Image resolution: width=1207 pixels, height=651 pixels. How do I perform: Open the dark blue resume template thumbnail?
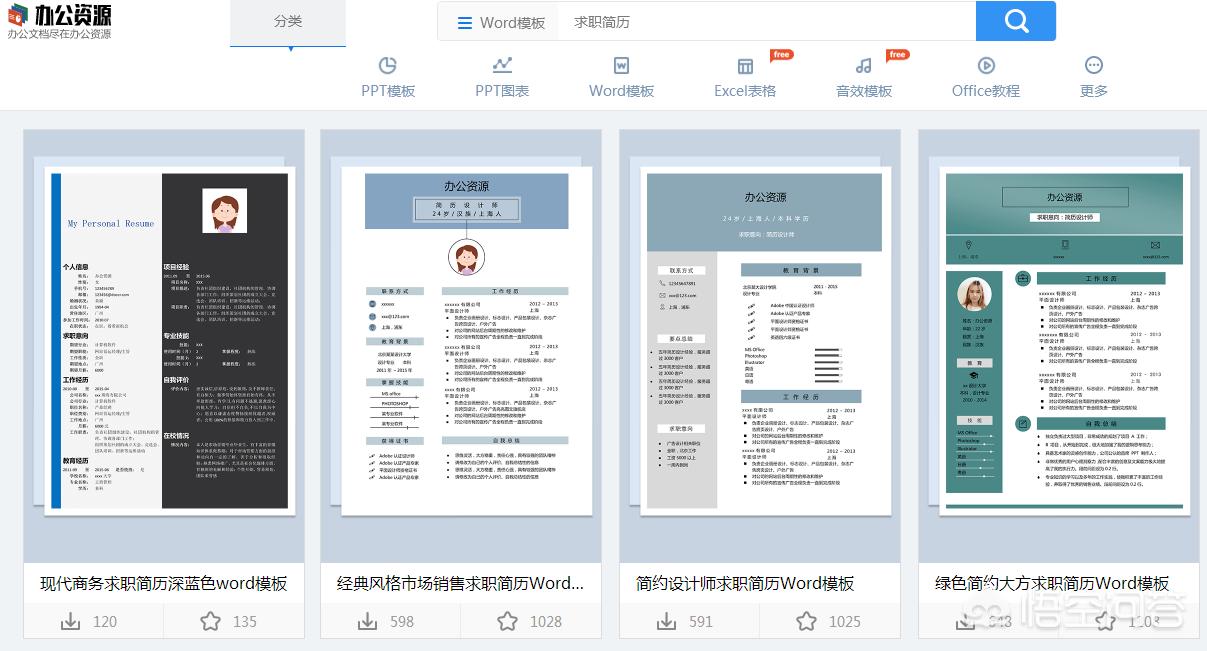(x=165, y=345)
